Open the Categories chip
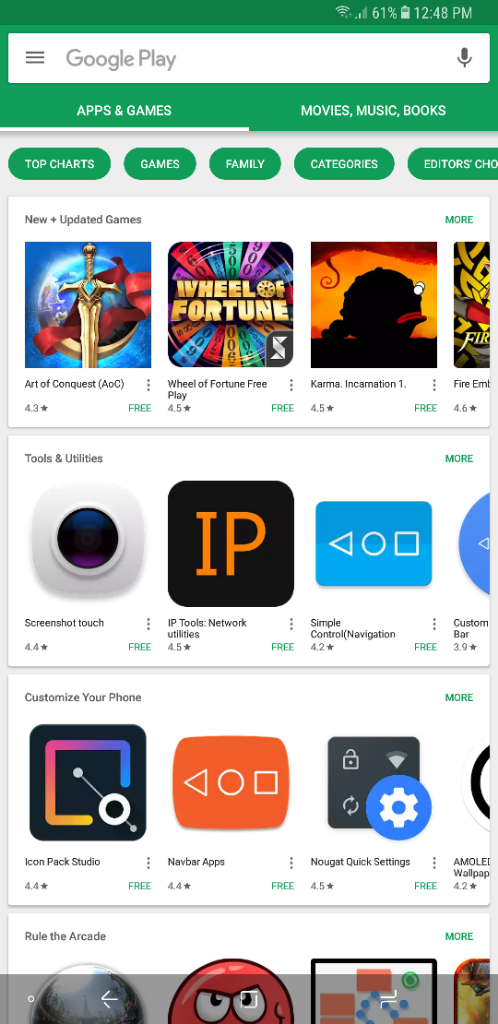This screenshot has width=498, height=1024. pos(344,164)
